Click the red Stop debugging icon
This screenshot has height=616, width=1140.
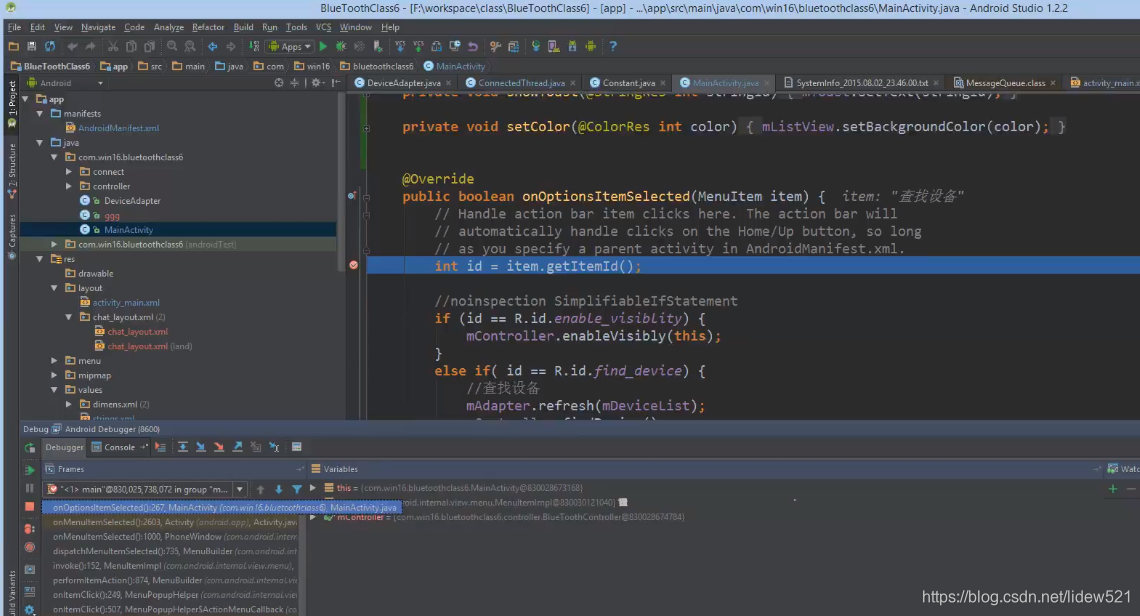click(30, 506)
